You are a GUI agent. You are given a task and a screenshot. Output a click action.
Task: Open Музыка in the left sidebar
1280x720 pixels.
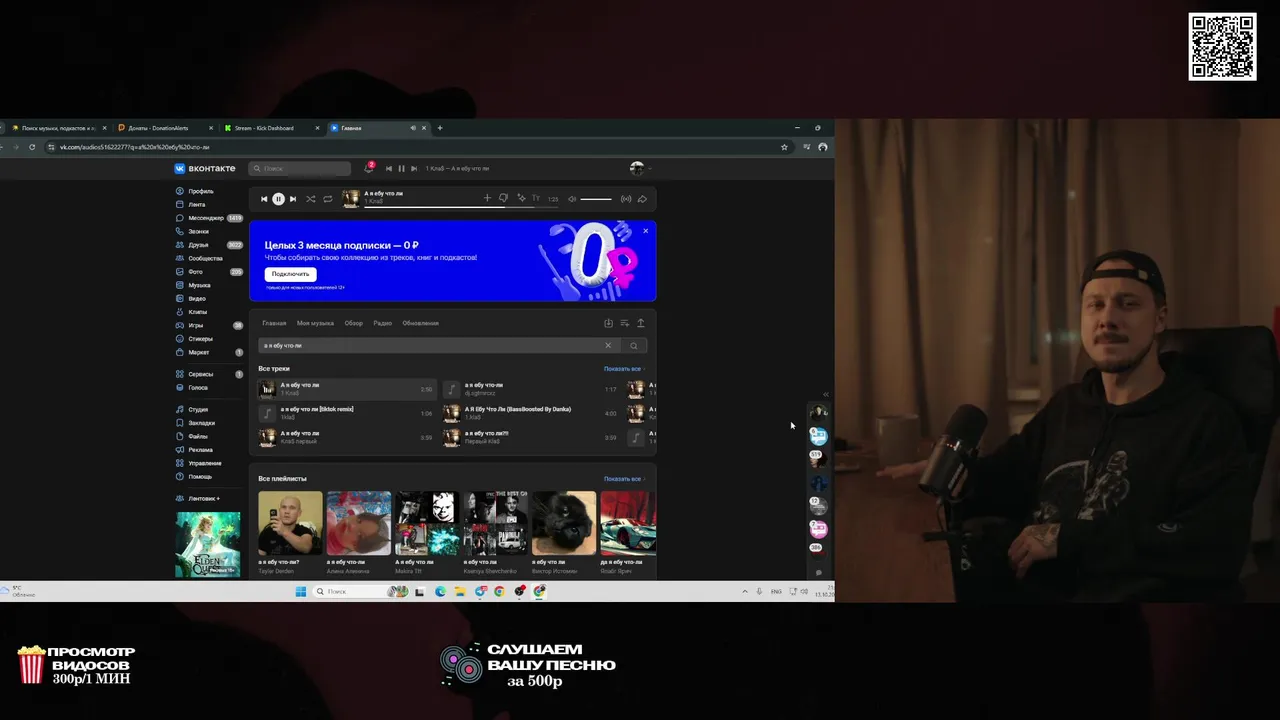pos(193,285)
